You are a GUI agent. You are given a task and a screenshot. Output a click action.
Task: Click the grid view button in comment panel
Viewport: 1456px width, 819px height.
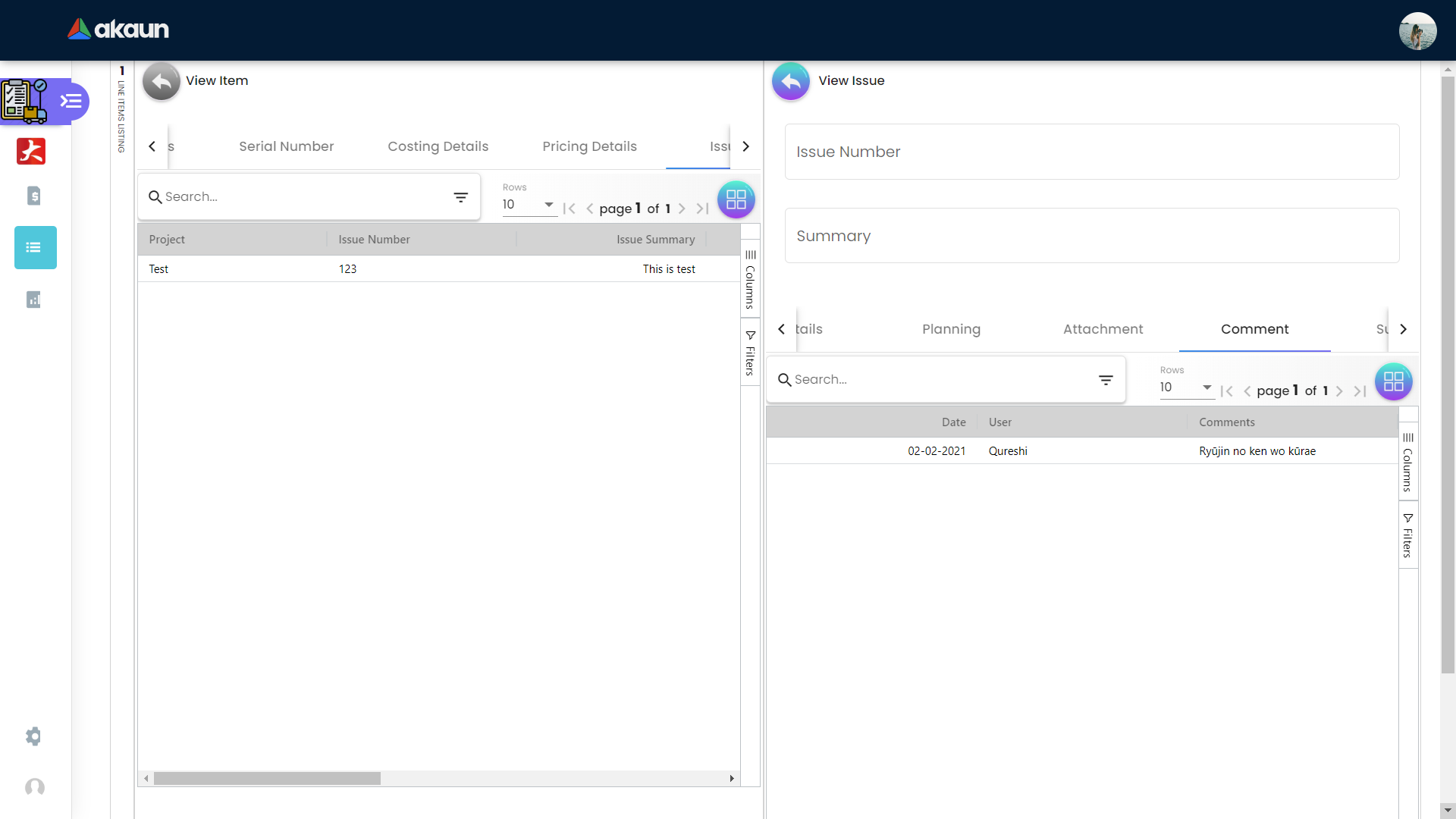pyautogui.click(x=1393, y=382)
